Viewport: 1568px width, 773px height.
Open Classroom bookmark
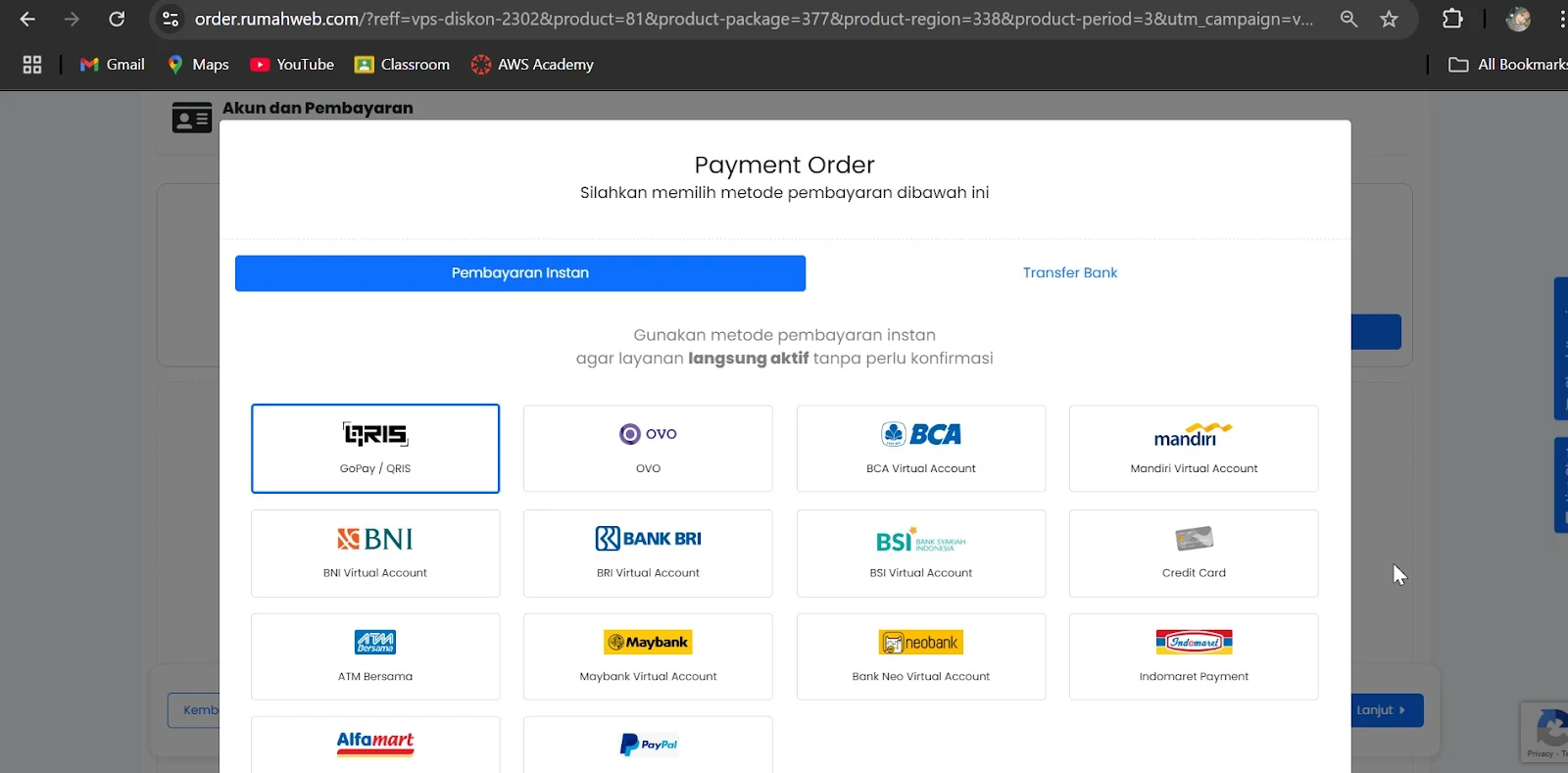tap(402, 65)
